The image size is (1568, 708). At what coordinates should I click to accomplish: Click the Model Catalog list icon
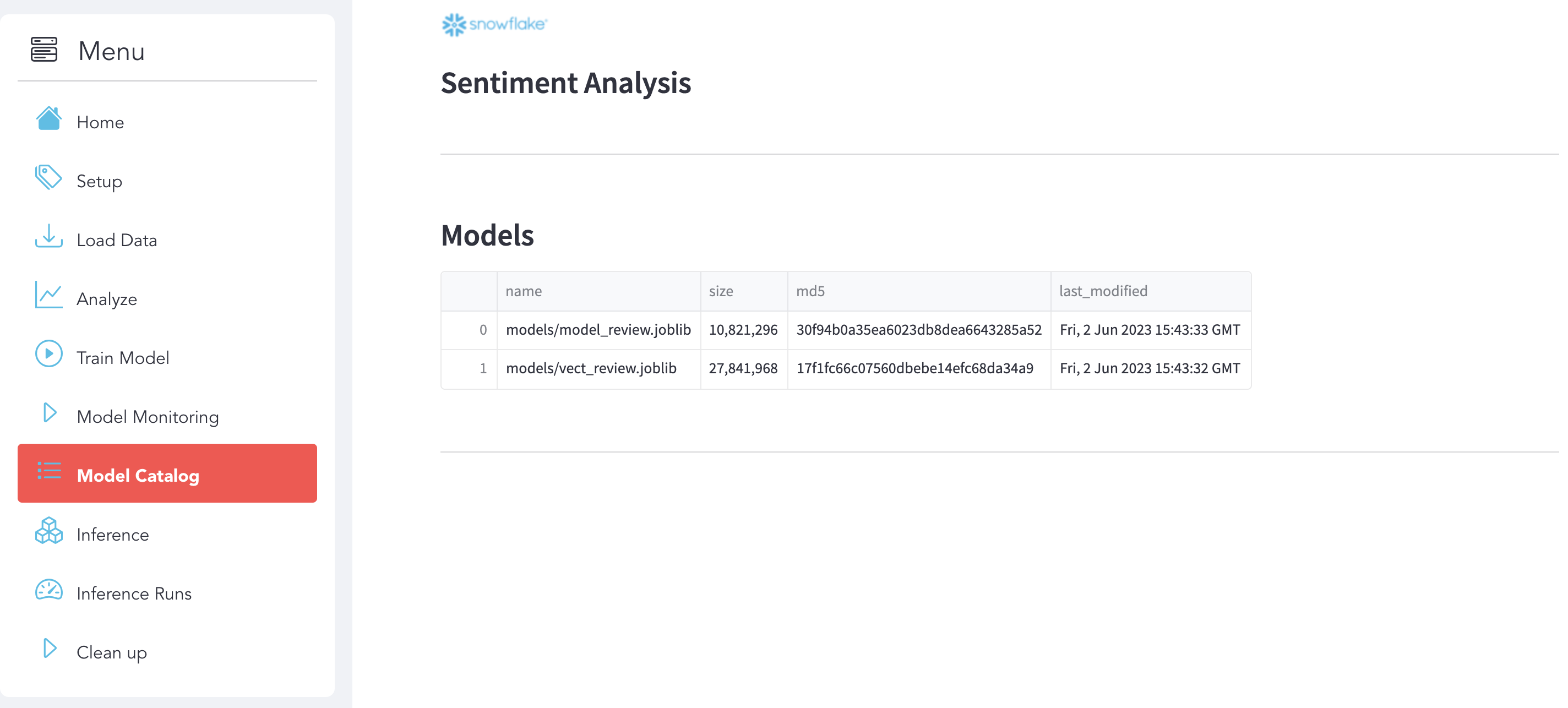[48, 472]
